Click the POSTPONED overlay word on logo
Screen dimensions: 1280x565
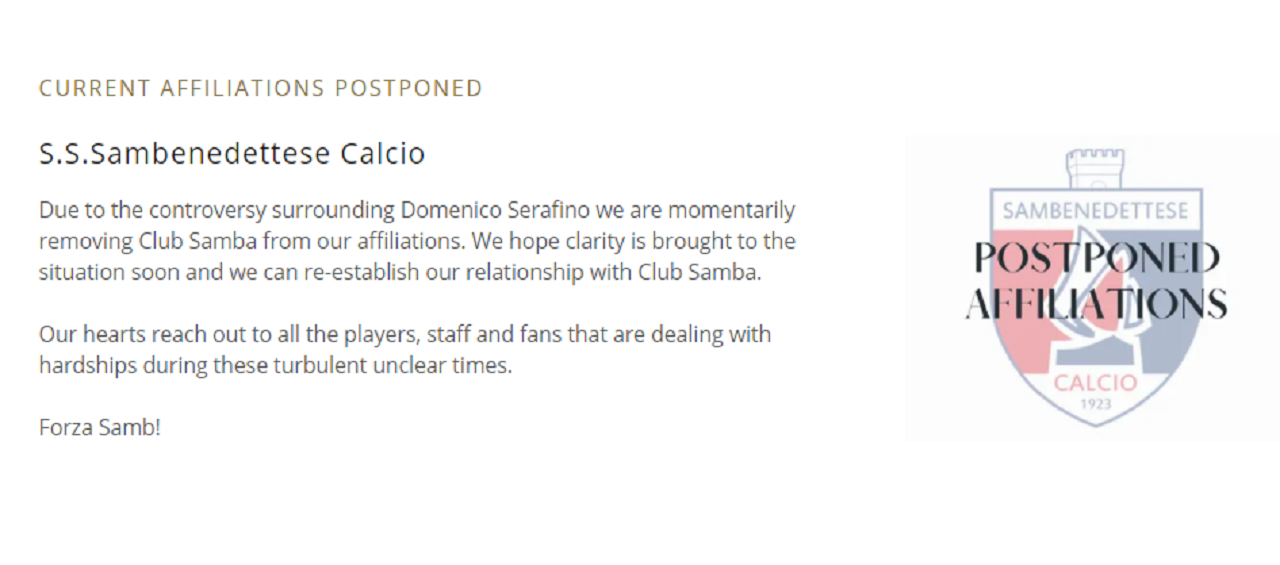[1097, 258]
